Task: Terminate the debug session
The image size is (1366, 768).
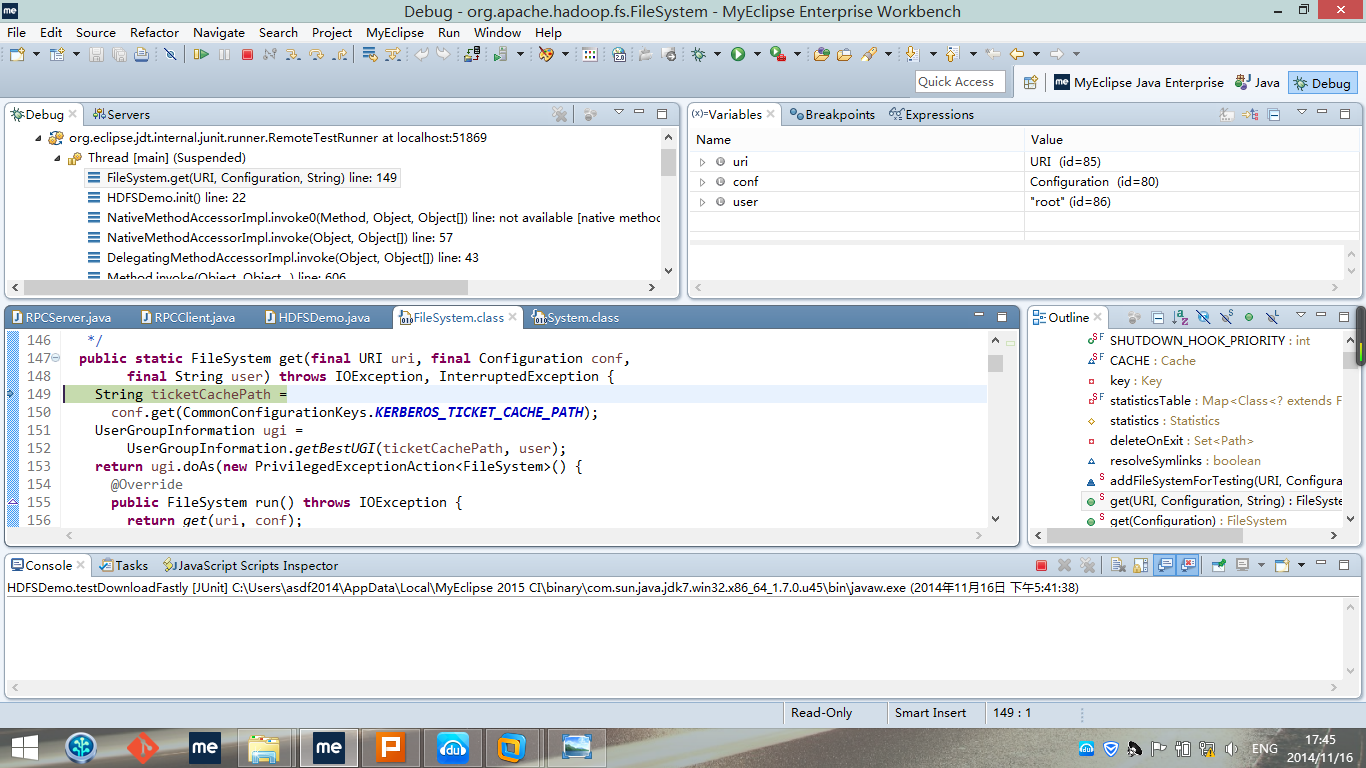Action: (247, 55)
